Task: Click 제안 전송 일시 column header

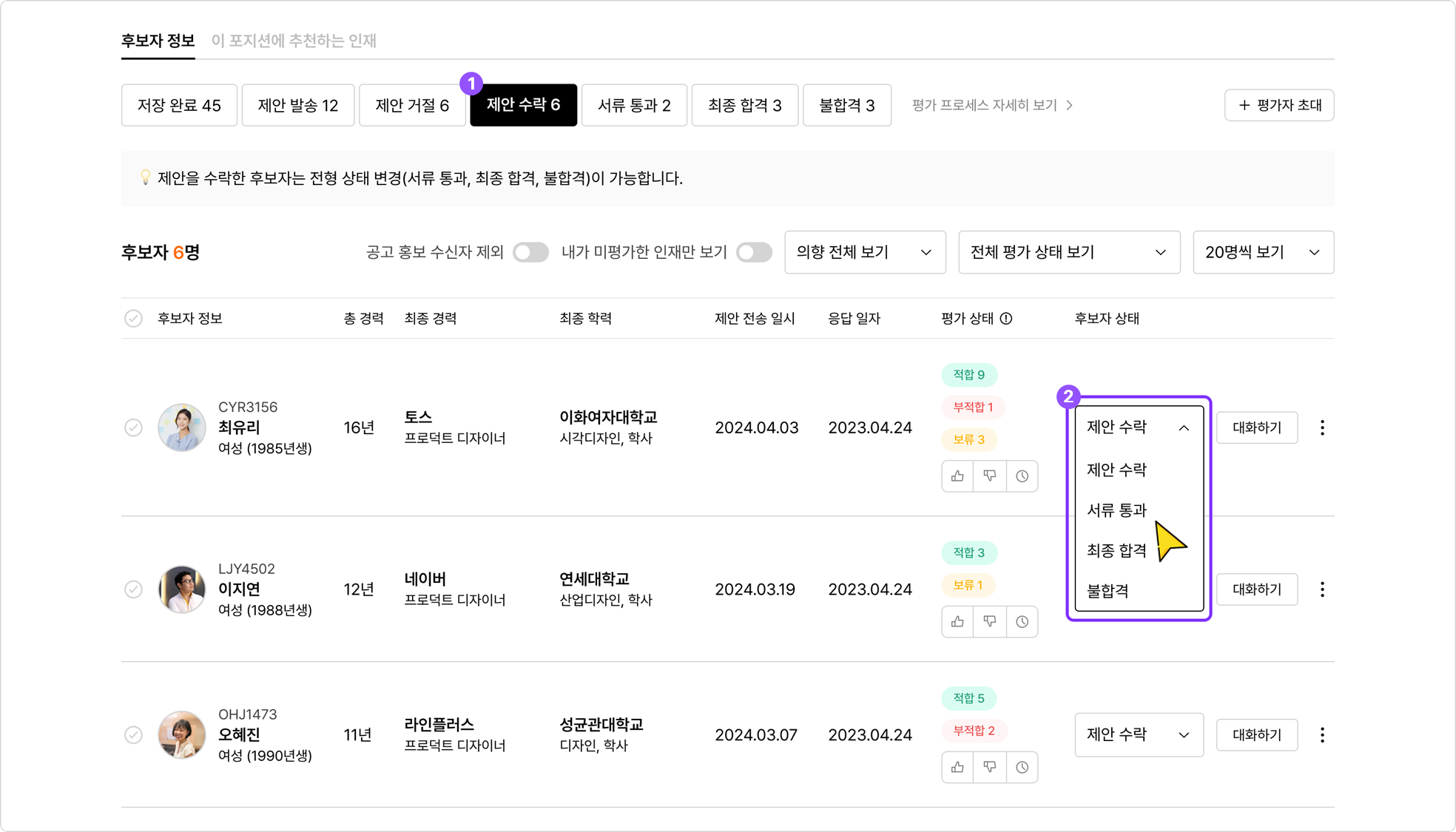Action: [755, 319]
